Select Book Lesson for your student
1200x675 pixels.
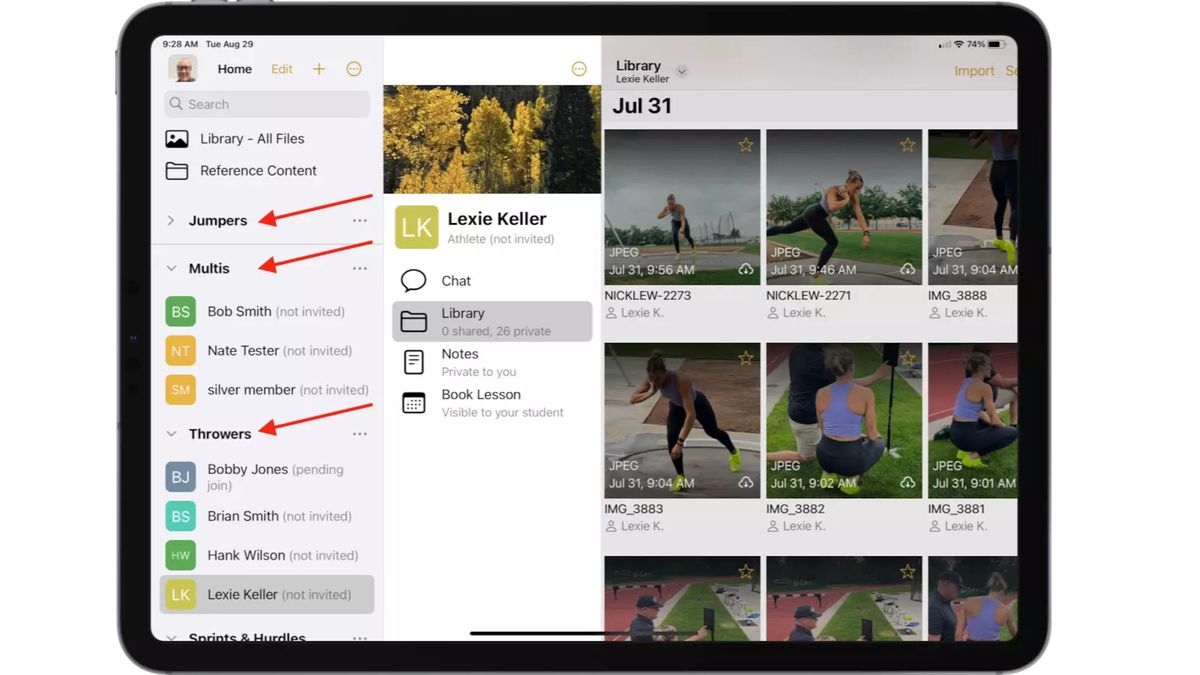coord(481,394)
